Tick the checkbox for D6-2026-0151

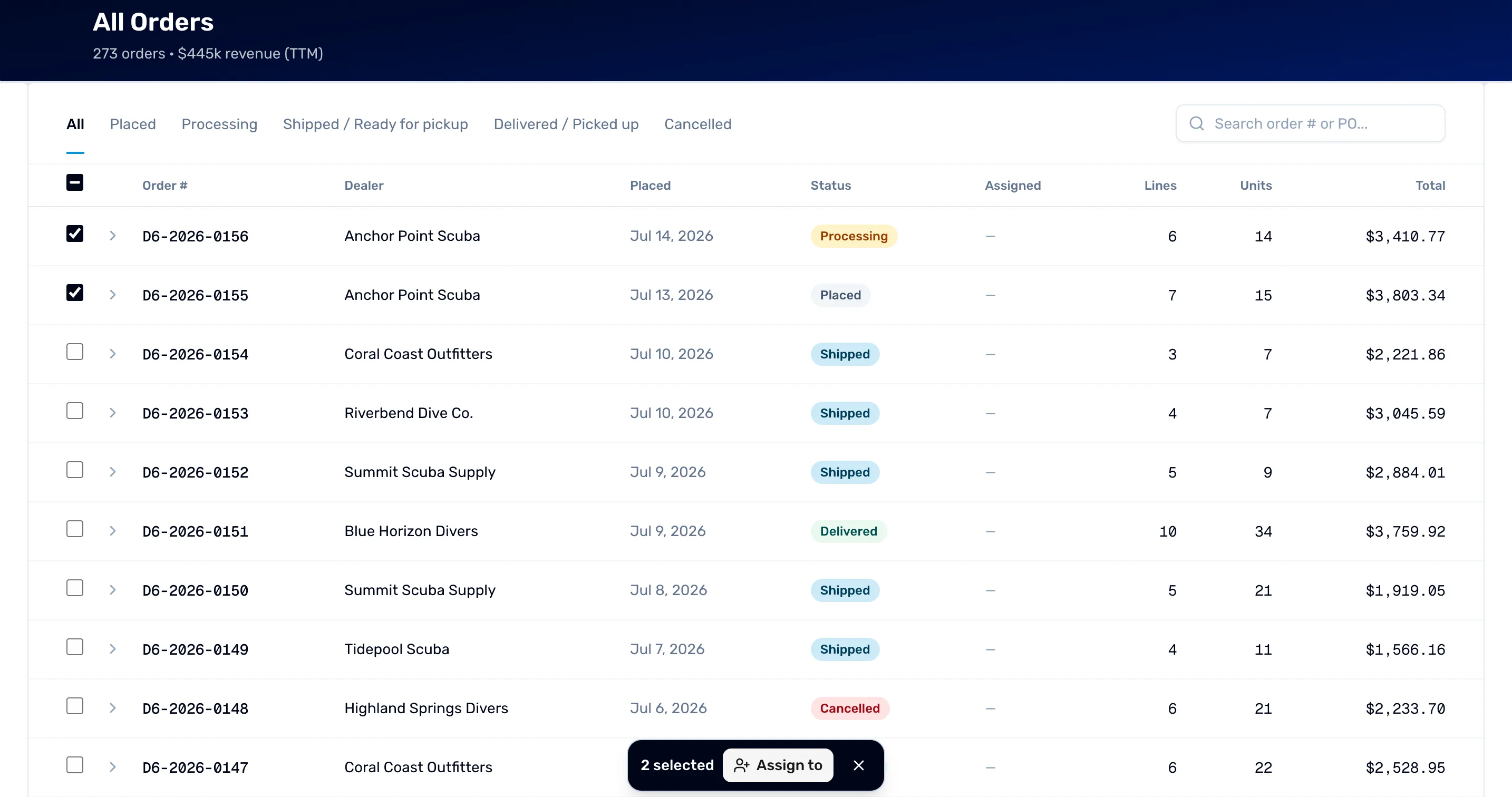point(74,529)
